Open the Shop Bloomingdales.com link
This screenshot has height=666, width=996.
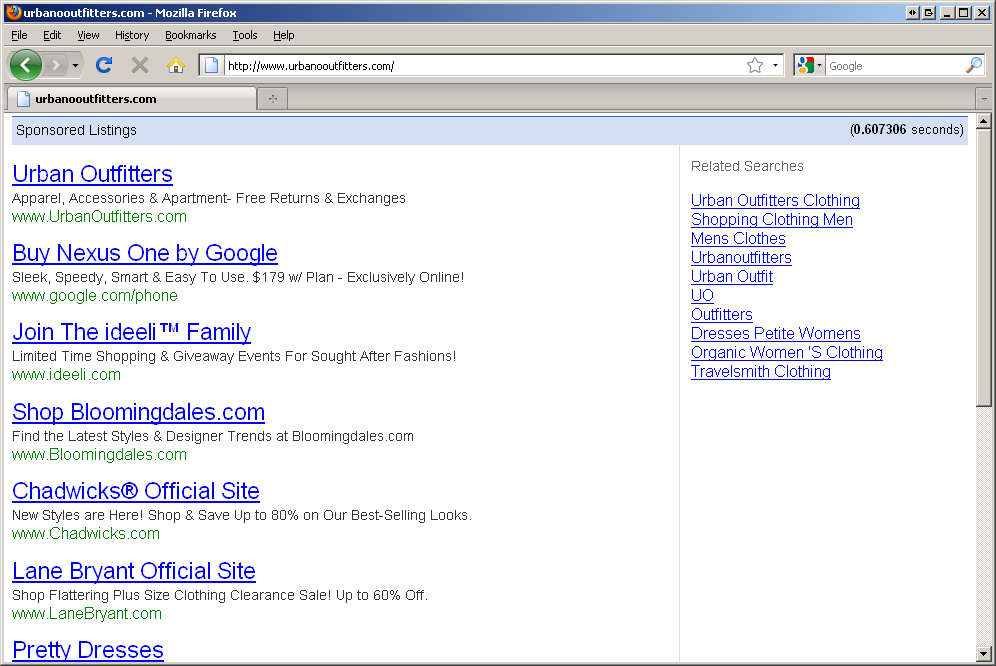(138, 412)
